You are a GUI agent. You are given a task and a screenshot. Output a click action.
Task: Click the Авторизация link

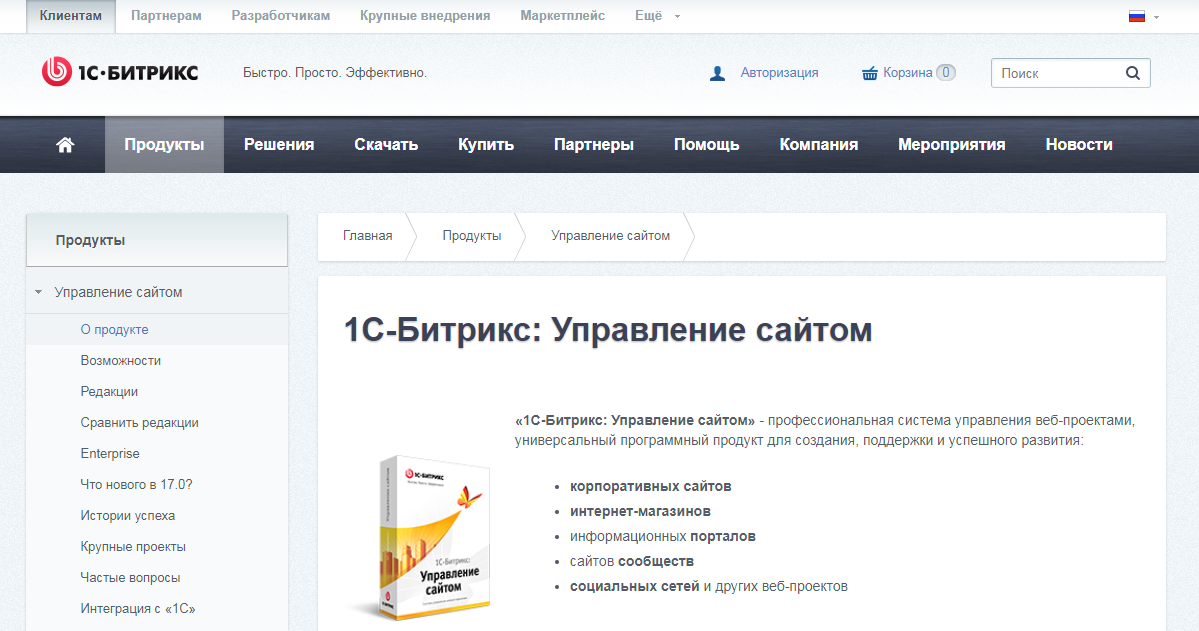(x=779, y=71)
